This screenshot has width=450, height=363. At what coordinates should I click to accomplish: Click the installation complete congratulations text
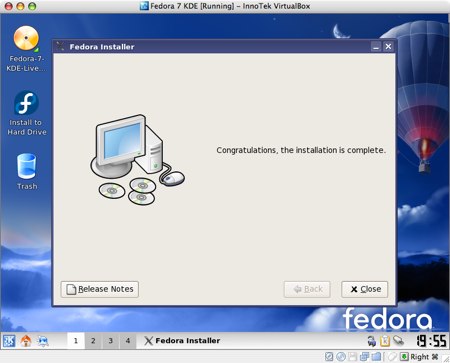301,150
